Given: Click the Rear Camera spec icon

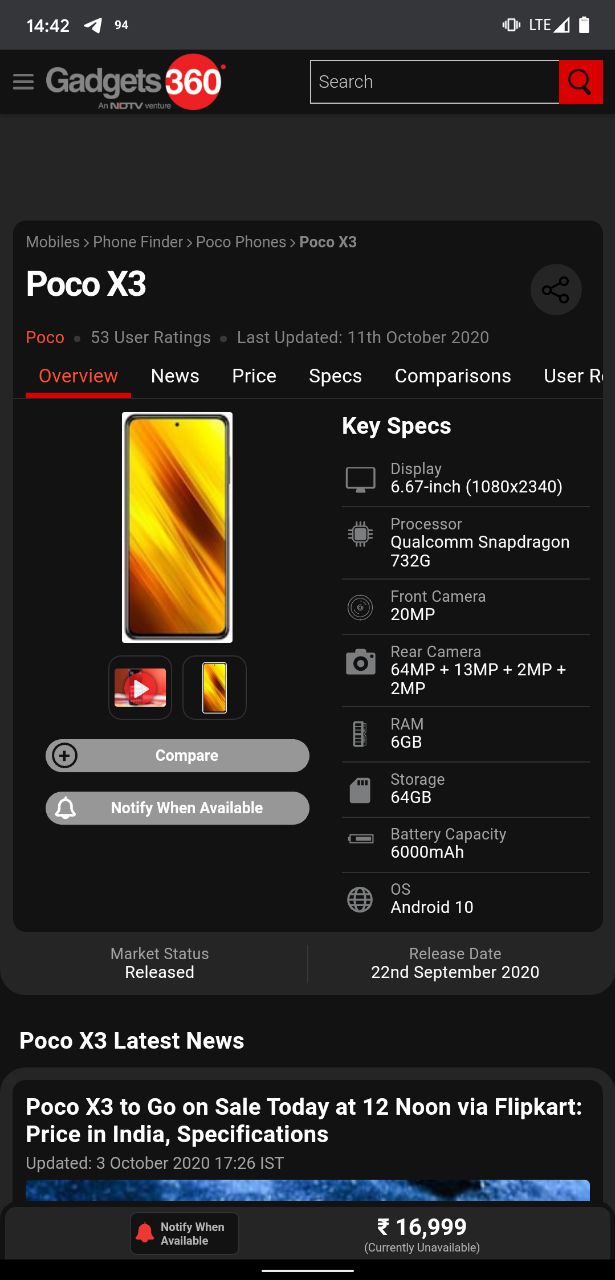Looking at the screenshot, I should [x=360, y=662].
